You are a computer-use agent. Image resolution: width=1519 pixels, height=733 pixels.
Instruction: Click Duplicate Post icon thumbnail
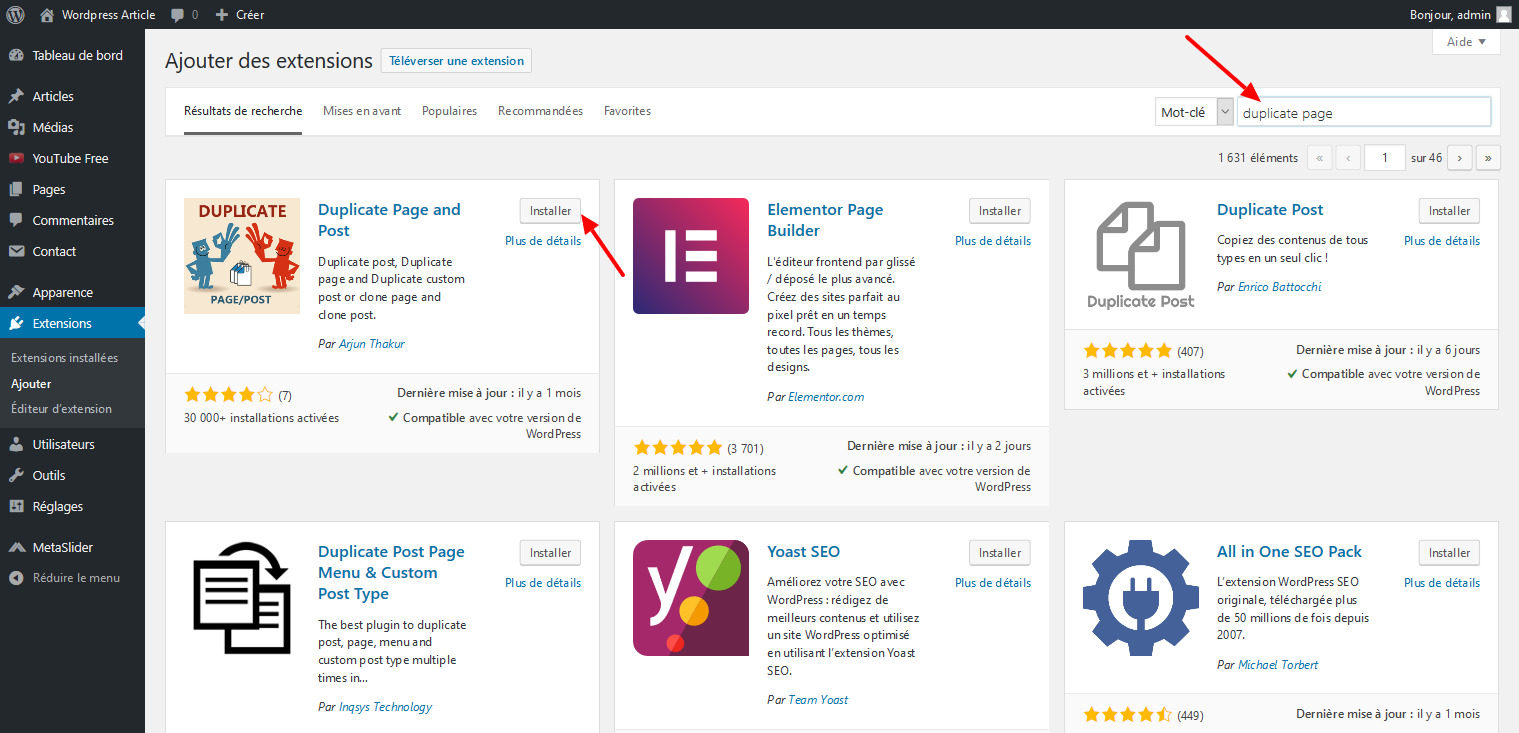tap(1141, 256)
